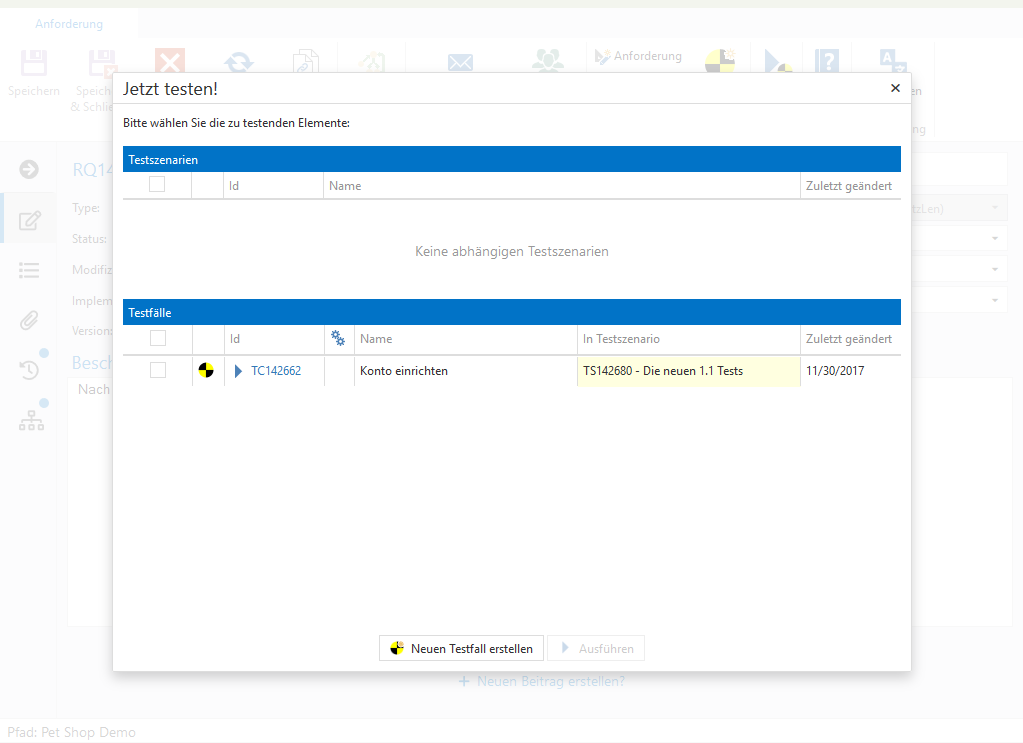
Task: Select the list view sidebar icon
Action: point(29,270)
